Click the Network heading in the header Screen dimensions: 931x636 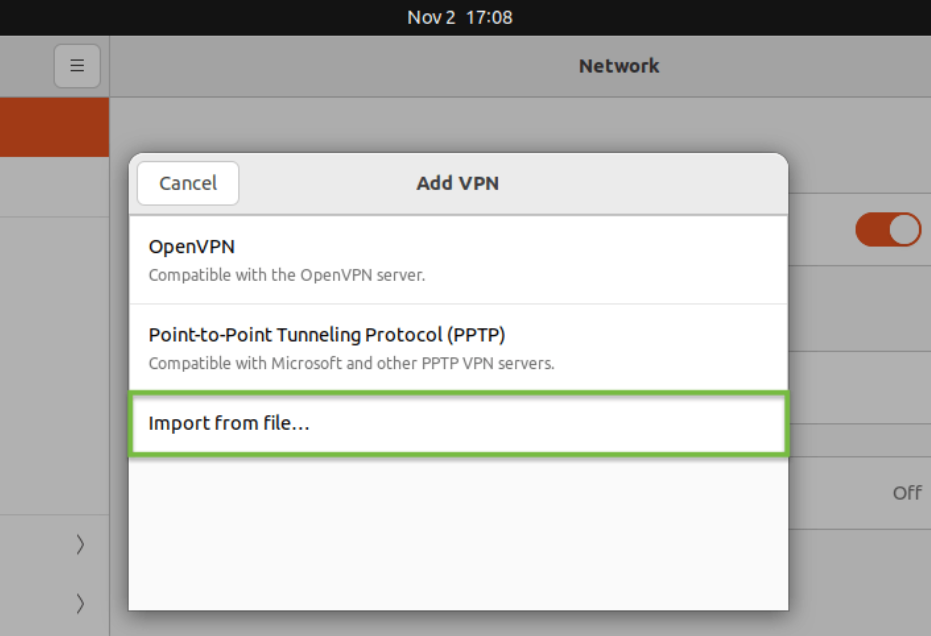point(618,65)
